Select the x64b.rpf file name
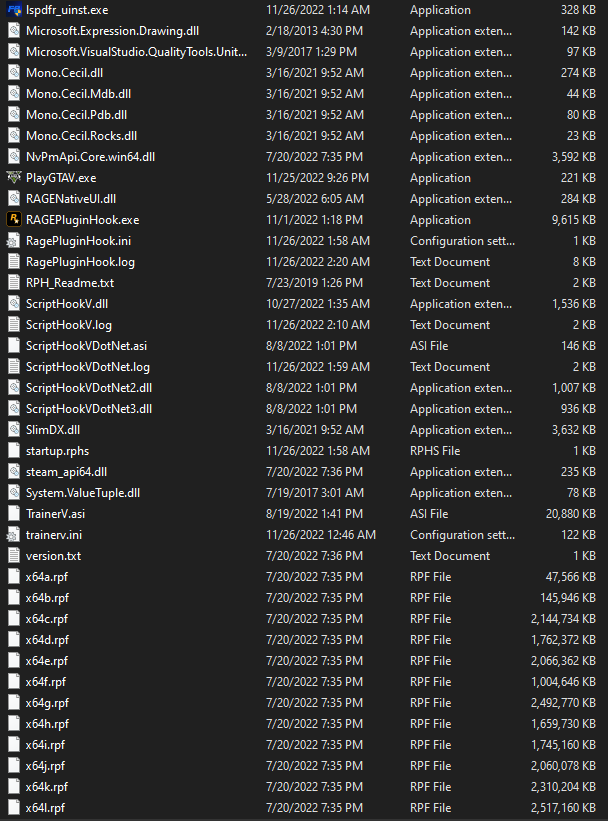Screen dimensions: 608x821 pyautogui.click(x=47, y=598)
